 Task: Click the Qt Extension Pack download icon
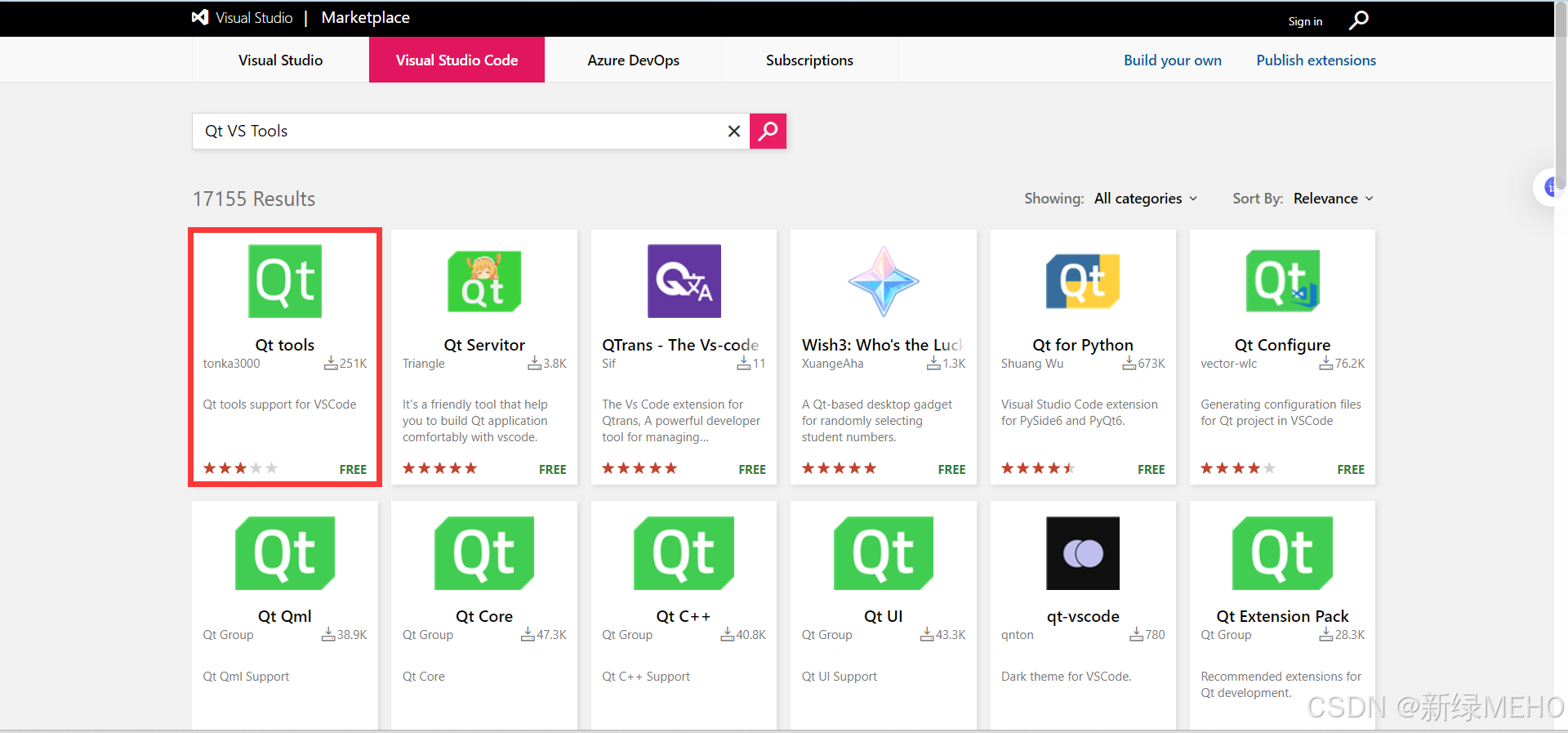(x=1326, y=634)
